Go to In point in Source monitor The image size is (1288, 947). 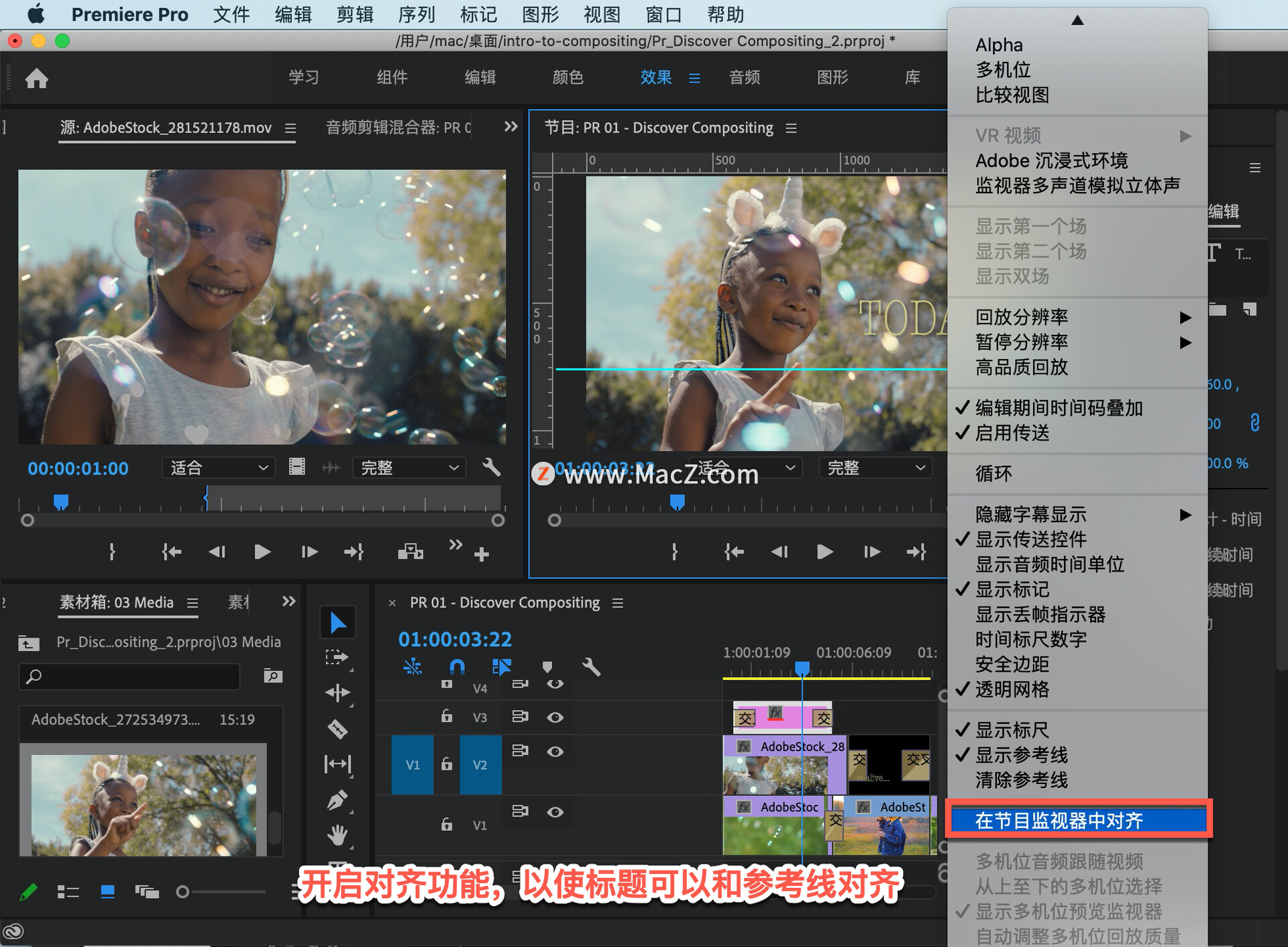click(171, 552)
